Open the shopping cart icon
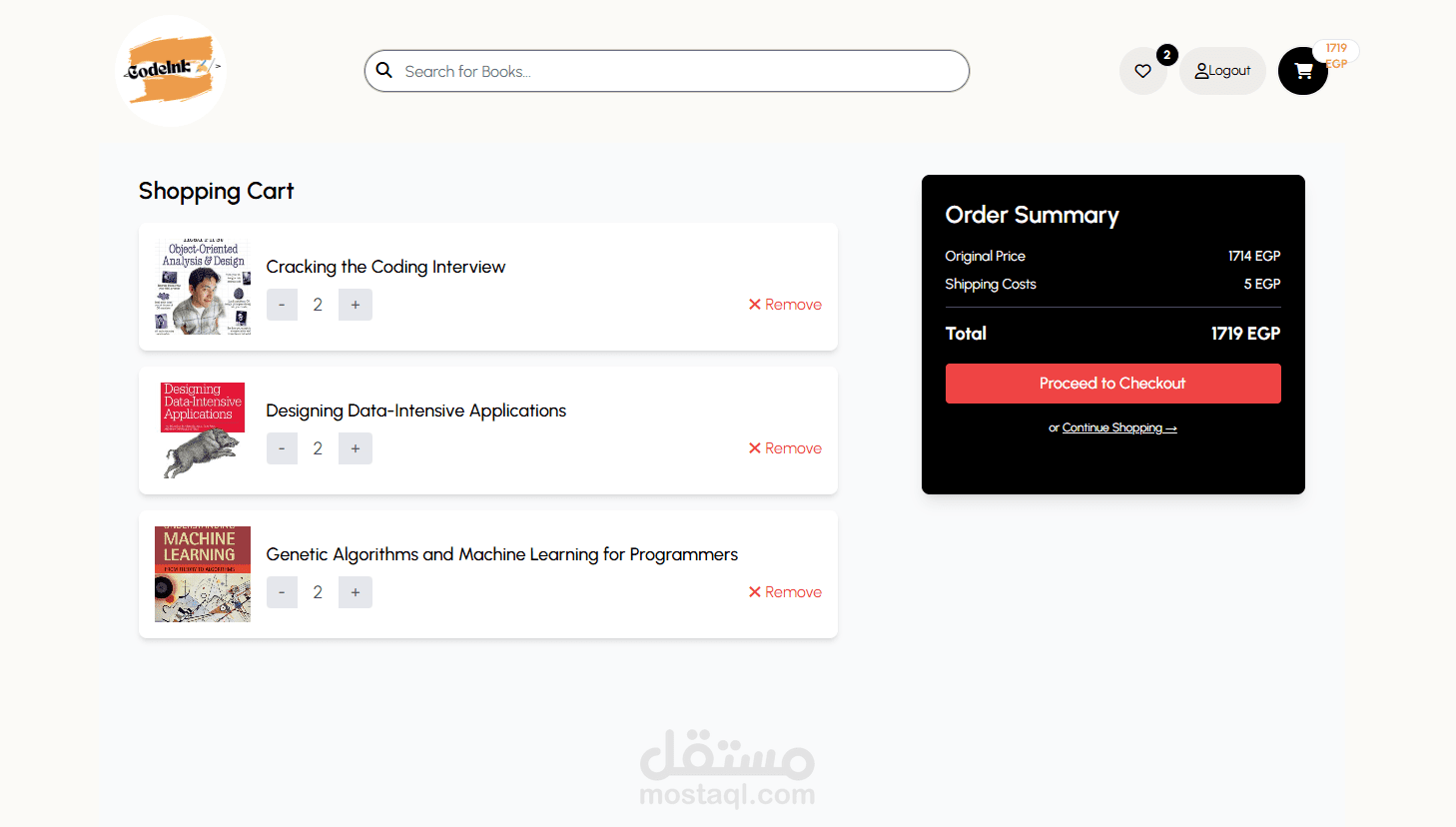Image resolution: width=1456 pixels, height=827 pixels. 1303,71
